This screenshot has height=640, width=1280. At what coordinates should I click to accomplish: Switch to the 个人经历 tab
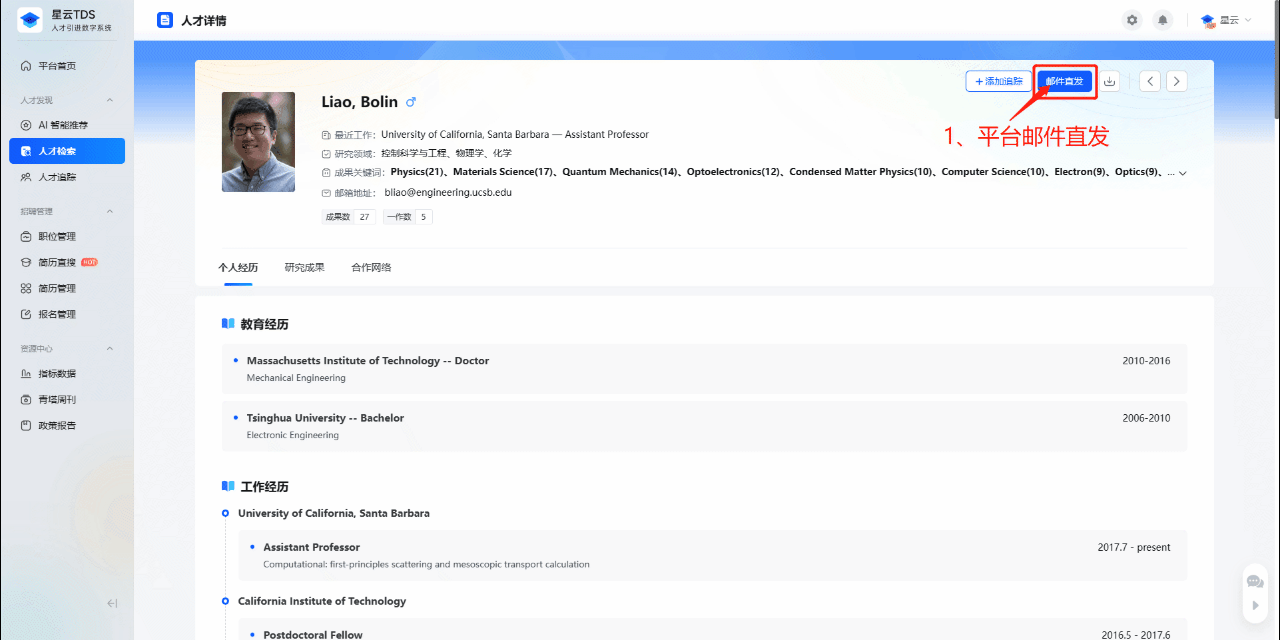238,268
